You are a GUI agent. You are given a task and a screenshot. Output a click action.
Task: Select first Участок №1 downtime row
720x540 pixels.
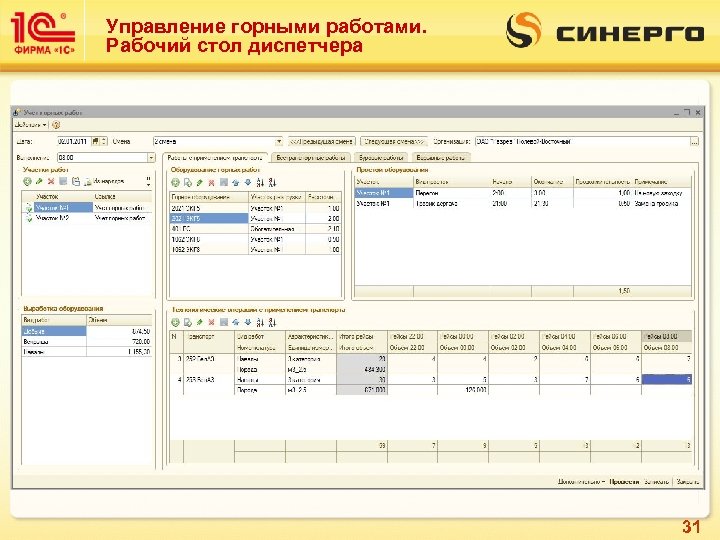(x=523, y=193)
